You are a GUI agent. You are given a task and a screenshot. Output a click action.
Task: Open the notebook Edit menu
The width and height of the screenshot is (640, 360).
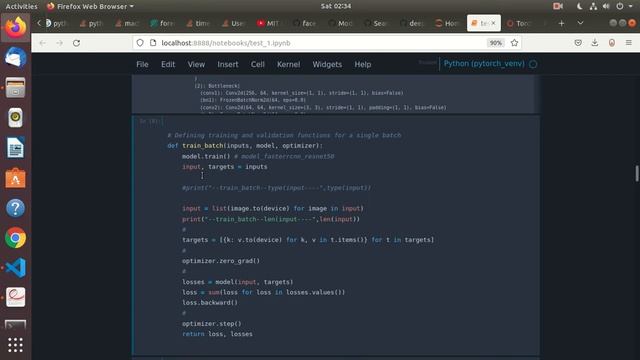[168, 64]
